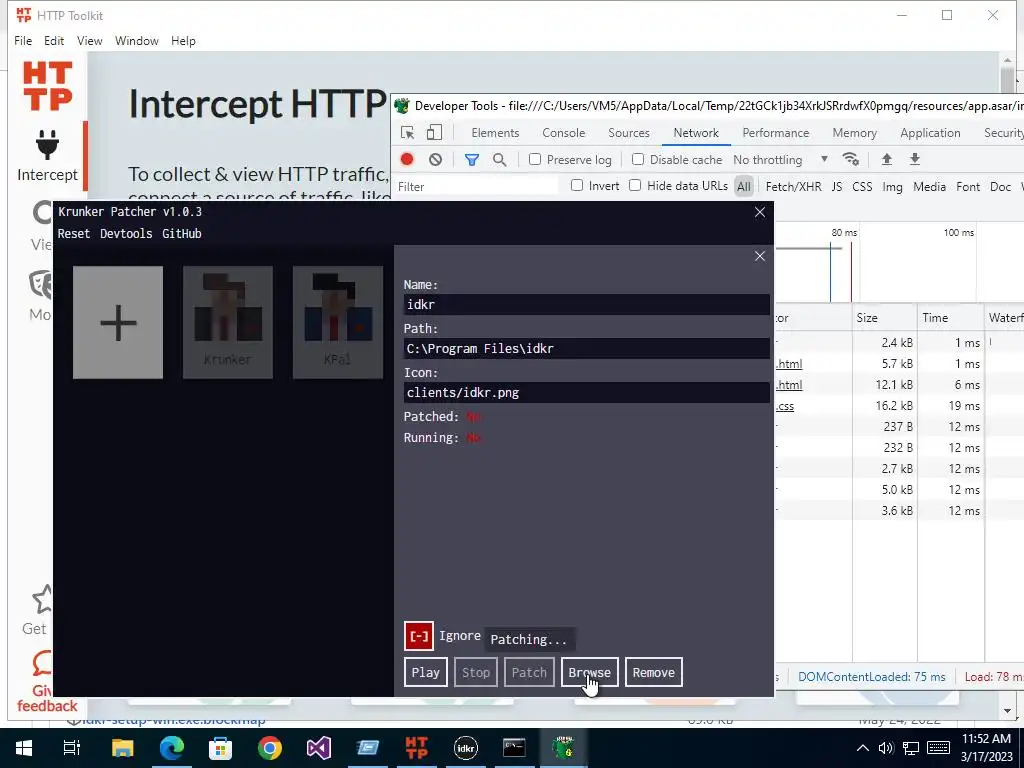Switch to Krunker Patcher taskbar icon
1024x768 pixels.
click(564, 748)
